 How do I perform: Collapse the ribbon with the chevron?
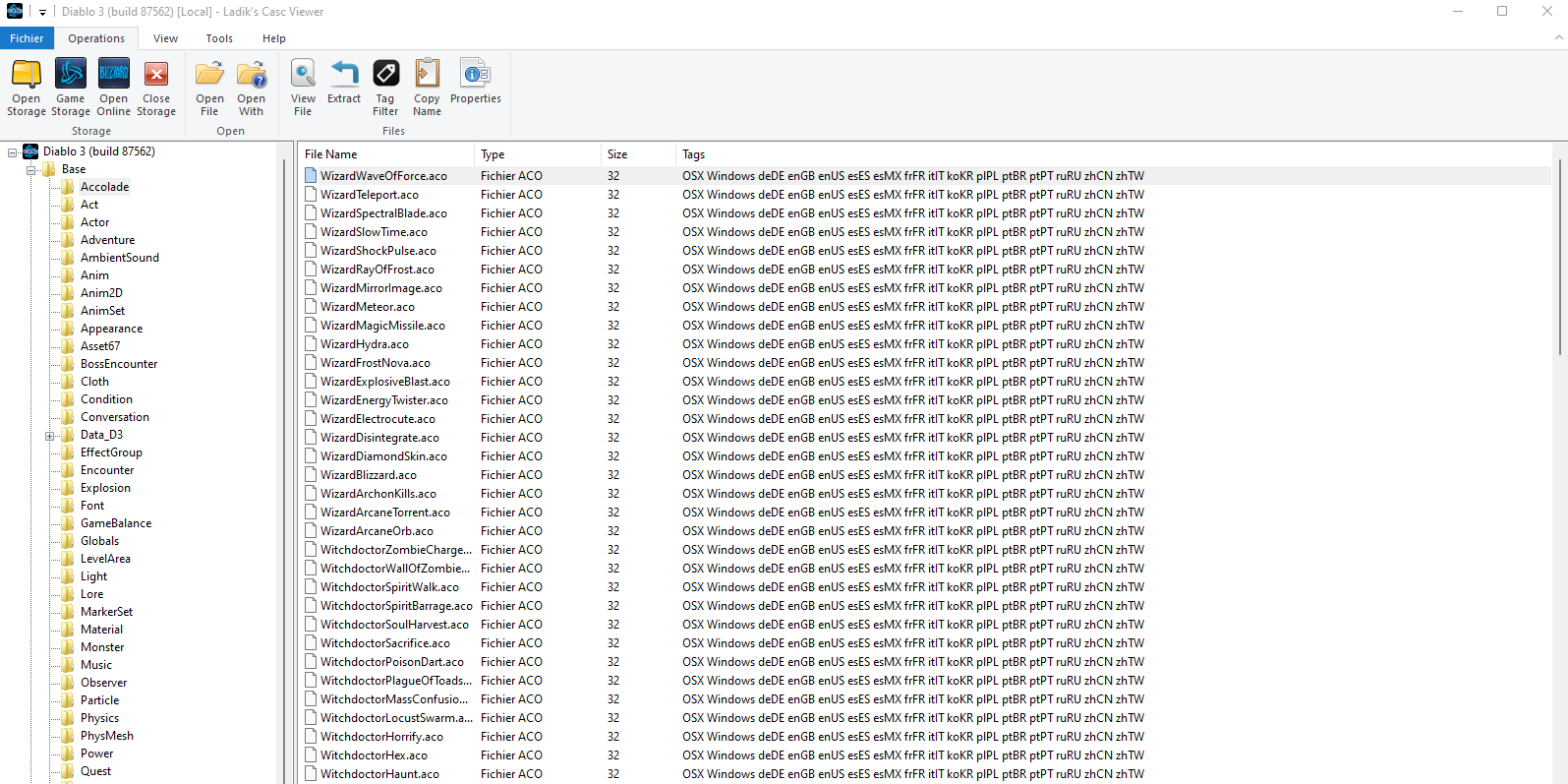pyautogui.click(x=1558, y=37)
